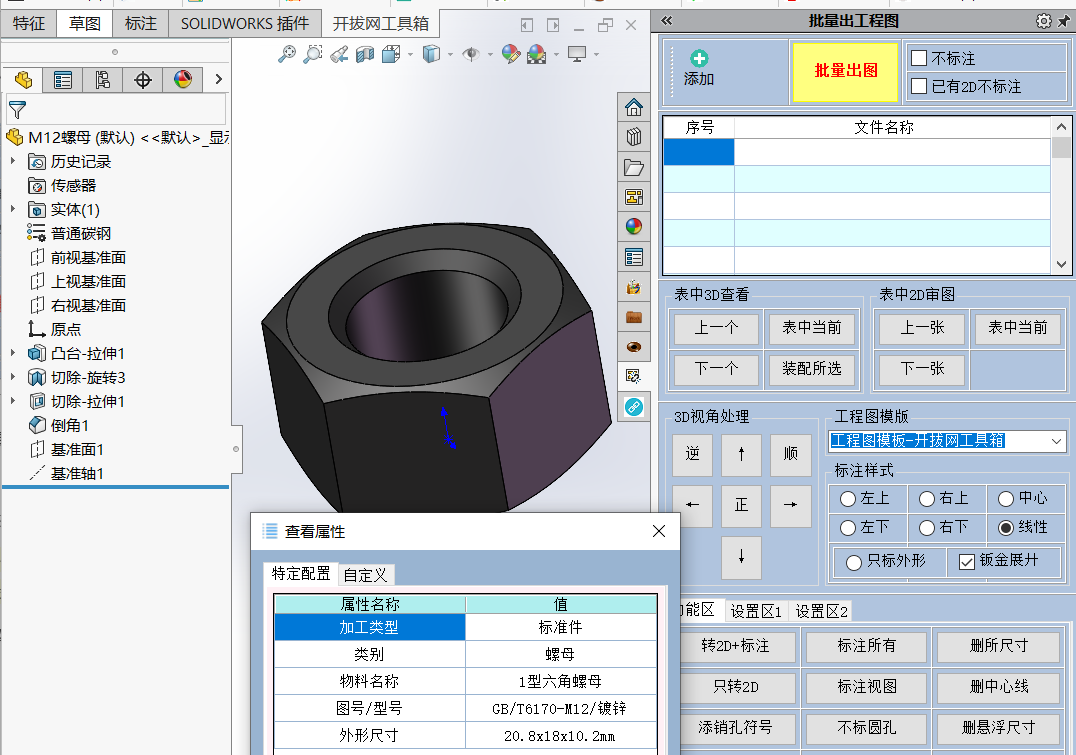Viewport: 1076px width, 755px height.
Task: Switch to the 草图 ribbon tab
Action: pyautogui.click(x=84, y=23)
